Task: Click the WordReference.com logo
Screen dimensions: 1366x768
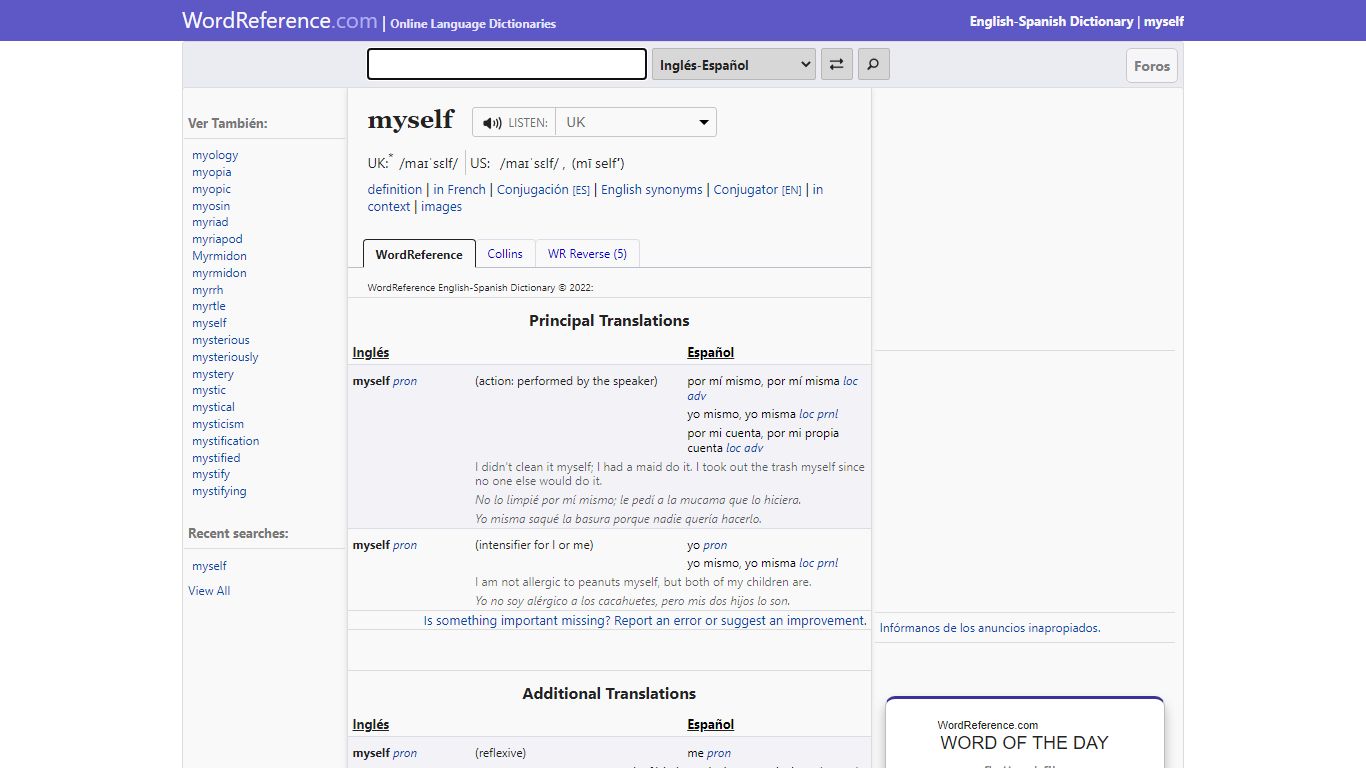Action: coord(280,20)
